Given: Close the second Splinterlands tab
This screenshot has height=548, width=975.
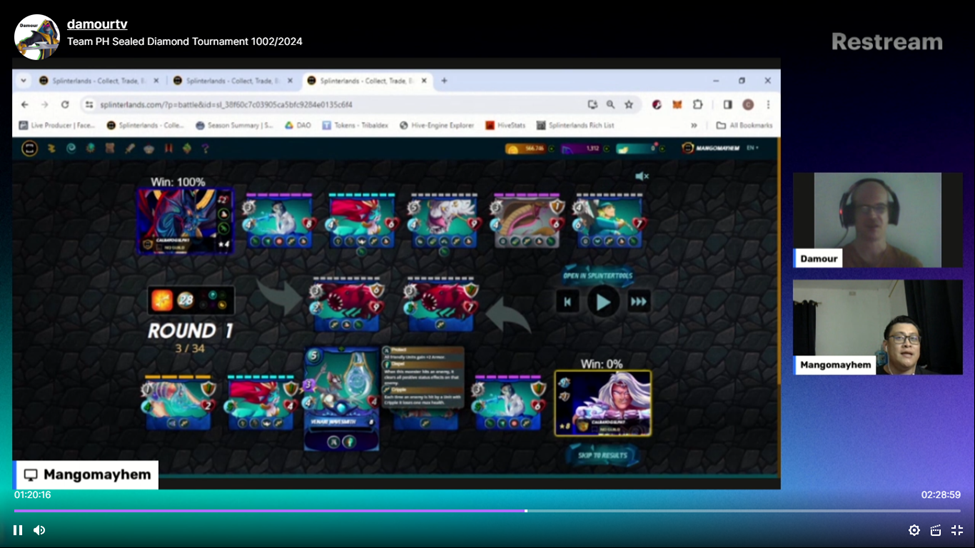Looking at the screenshot, I should (290, 81).
